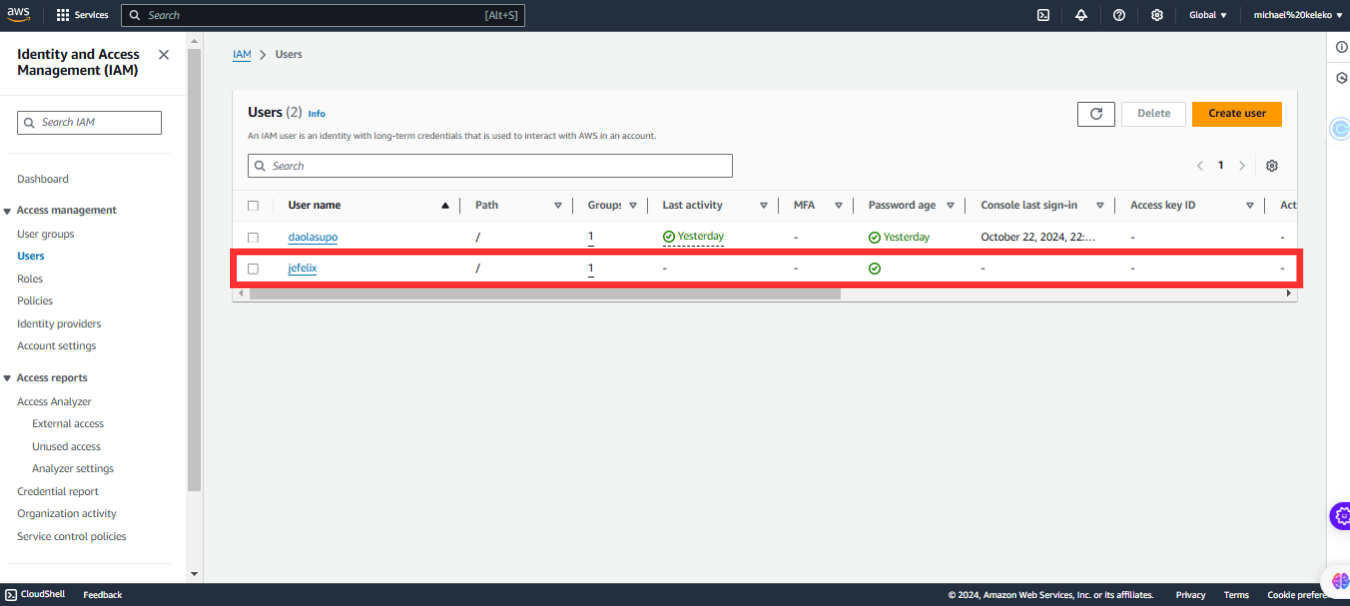The image size is (1350, 606).
Task: Click CloudShell icon in footer
Action: click(x=11, y=594)
